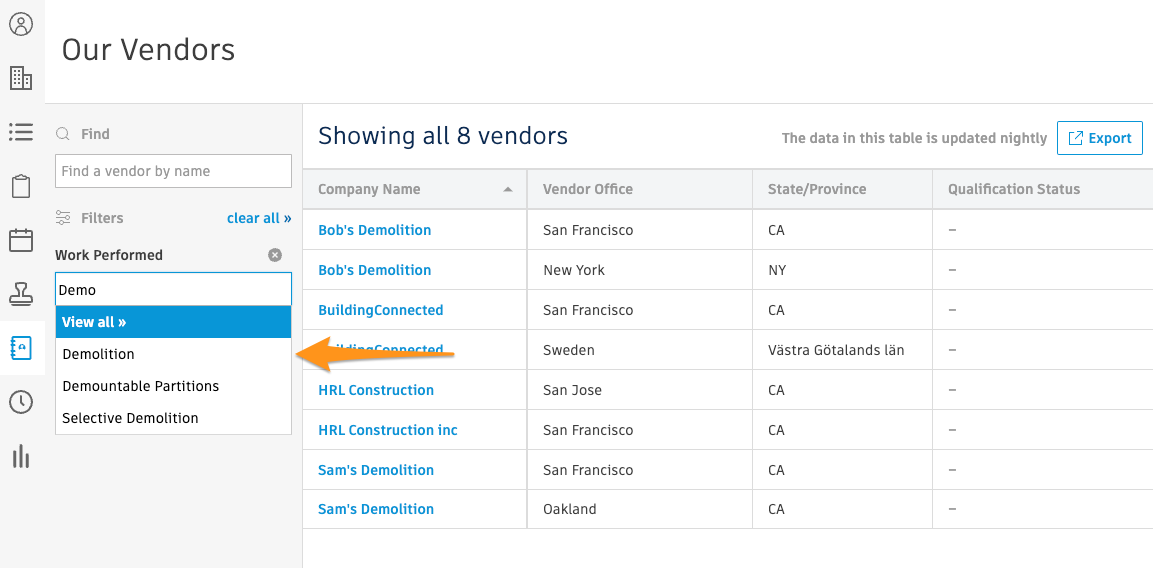This screenshot has width=1153, height=568.
Task: Select 'Selective Demolition' from the dropdown
Action: click(x=174, y=418)
